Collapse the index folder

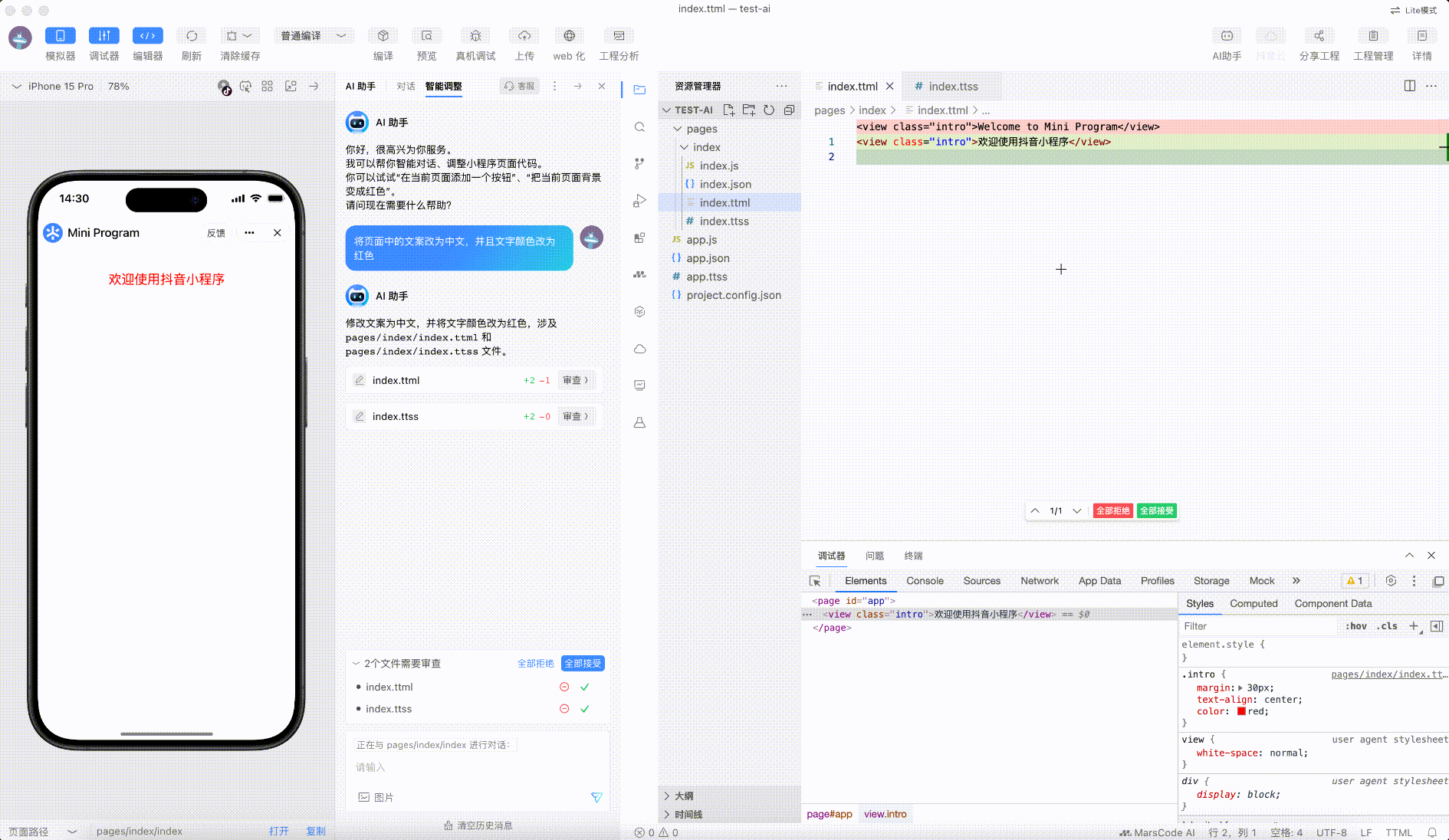684,147
